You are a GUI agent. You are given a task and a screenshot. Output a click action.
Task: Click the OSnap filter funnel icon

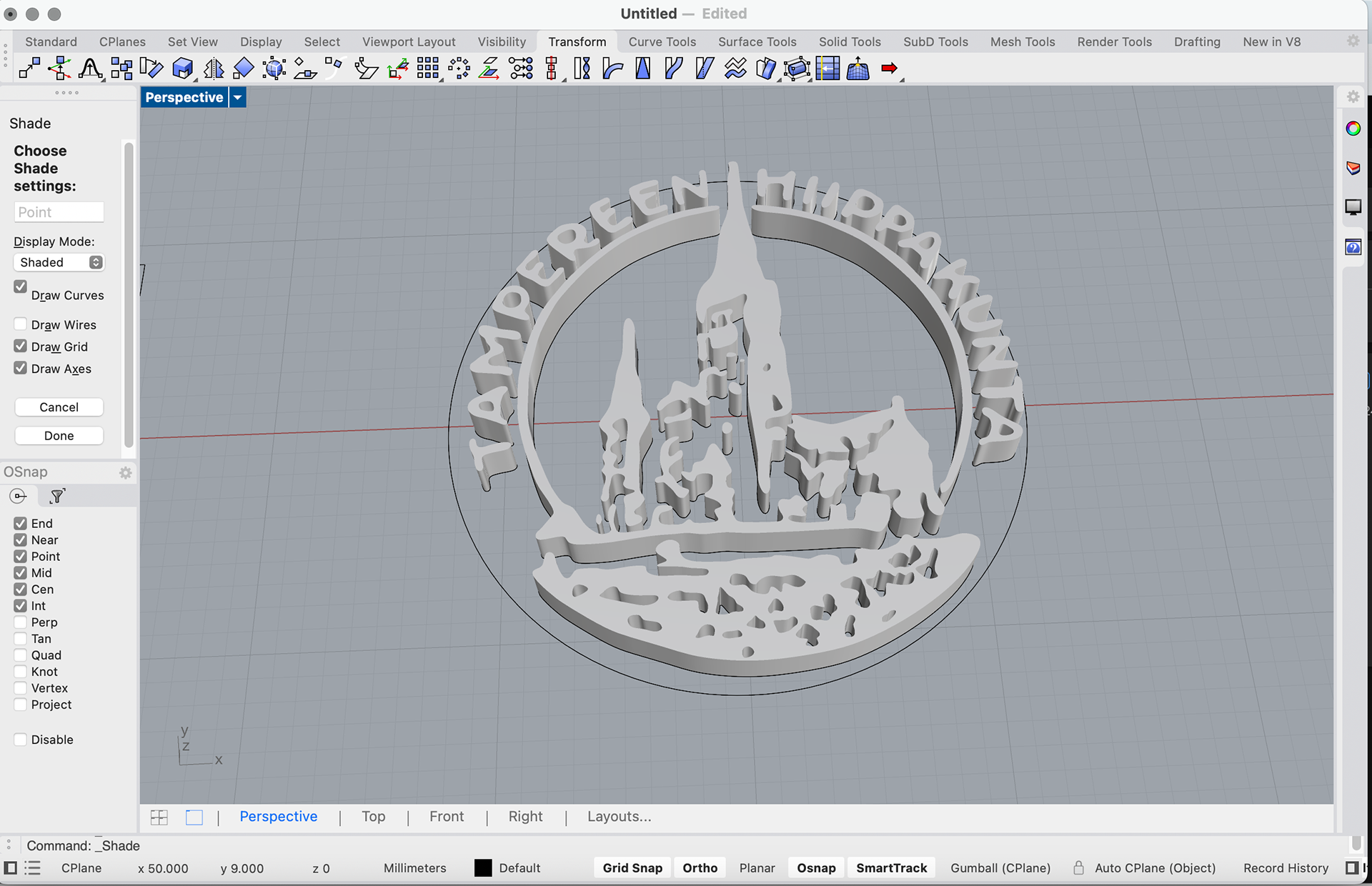click(57, 496)
